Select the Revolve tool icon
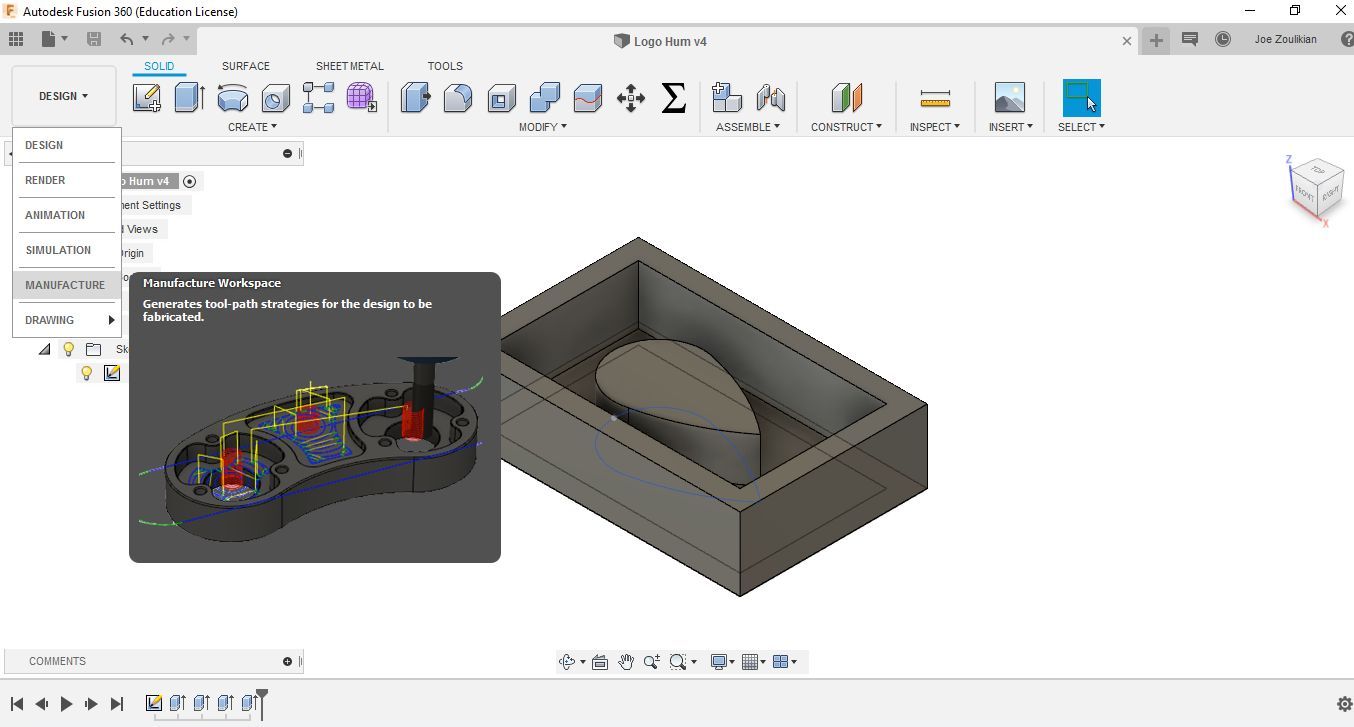This screenshot has height=727, width=1354. pyautogui.click(x=232, y=98)
